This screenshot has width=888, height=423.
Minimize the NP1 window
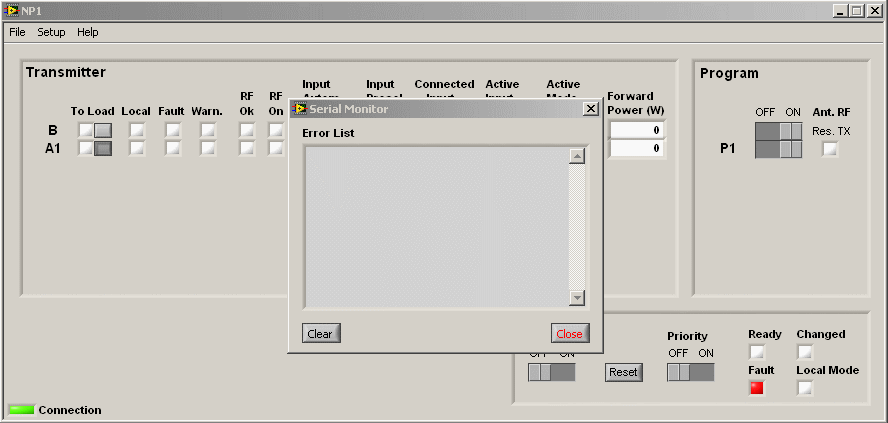click(840, 11)
